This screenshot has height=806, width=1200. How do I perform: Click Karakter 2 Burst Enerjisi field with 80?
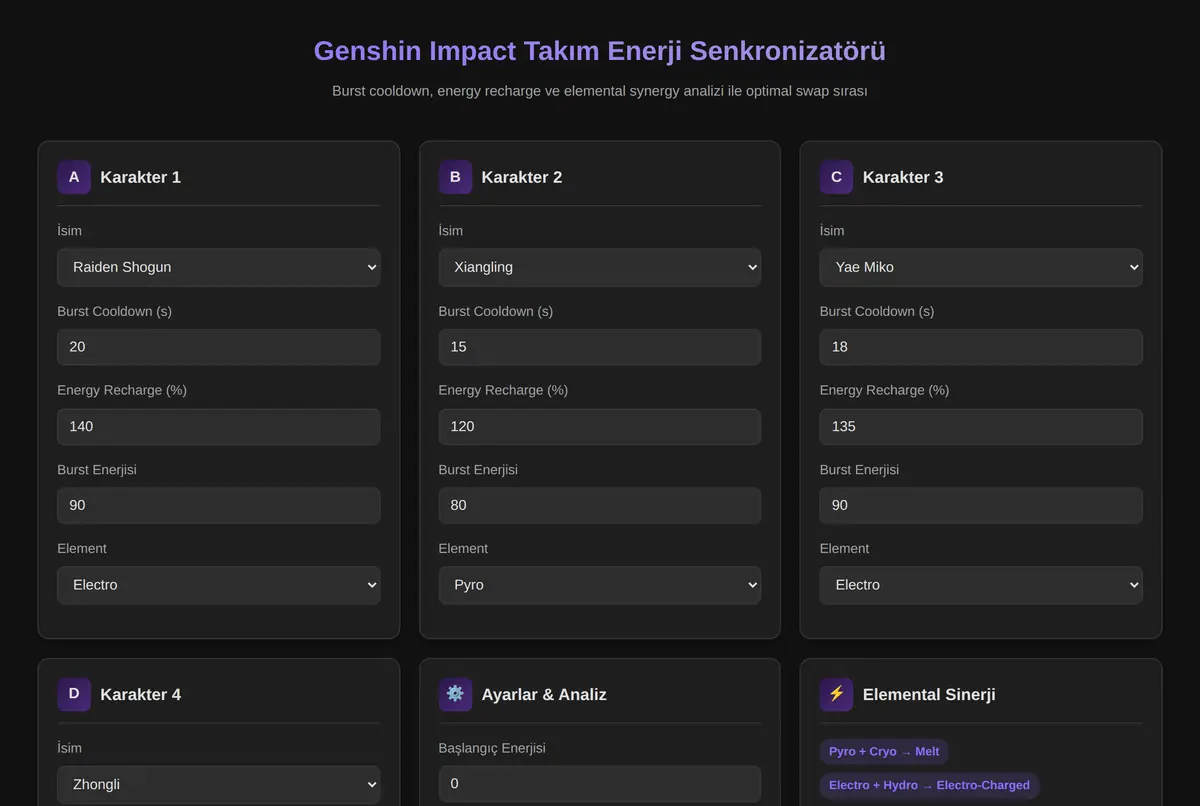pos(600,505)
